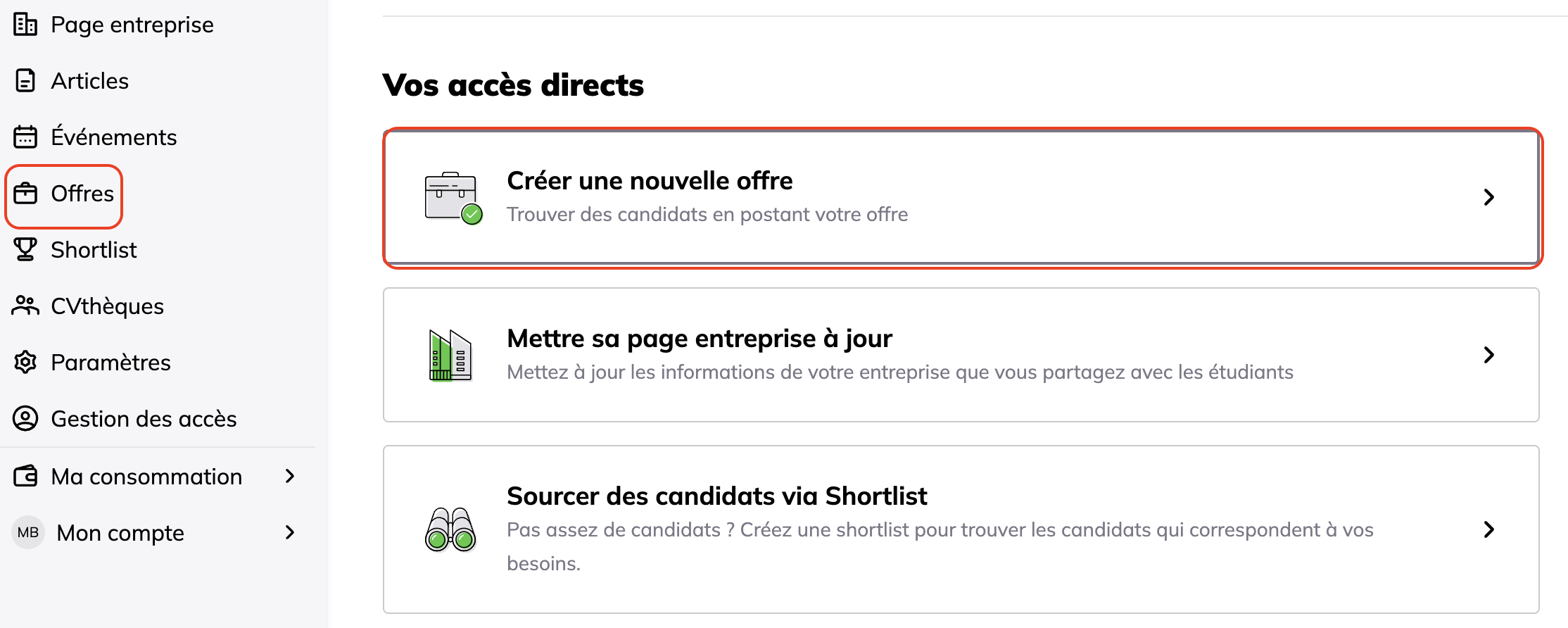
Task: Click chevron on Mettre sa page entreprise card
Action: [x=1488, y=355]
